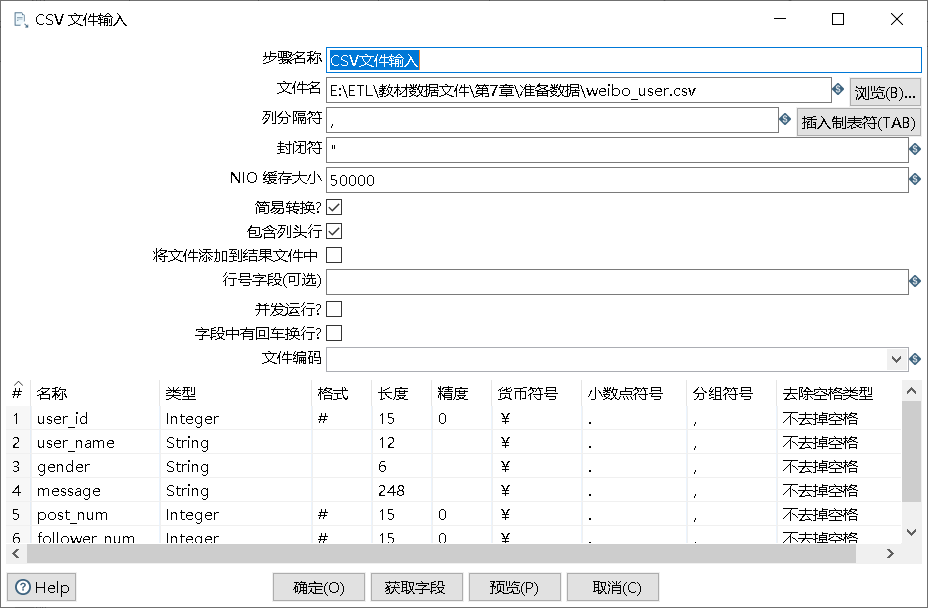The image size is (928, 608).
Task: Enable 将文件添加到结果文件中 checkbox
Action: pyautogui.click(x=334, y=255)
